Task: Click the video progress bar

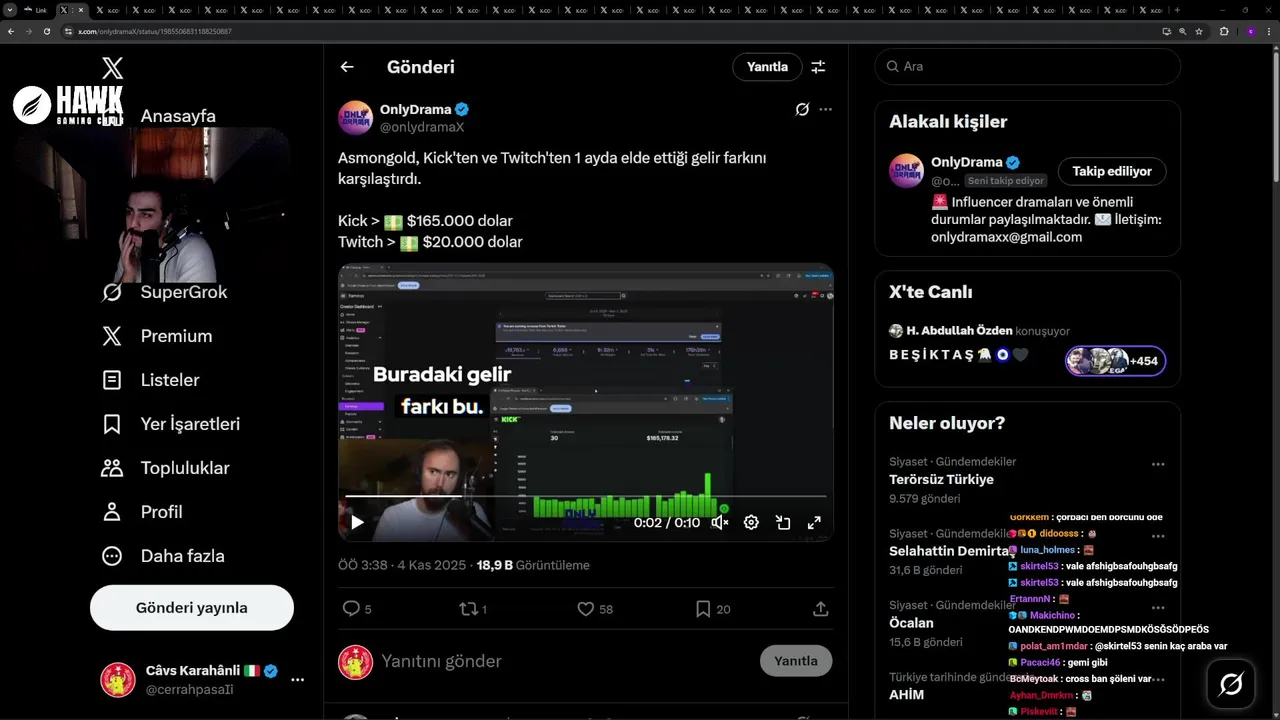Action: click(x=586, y=496)
